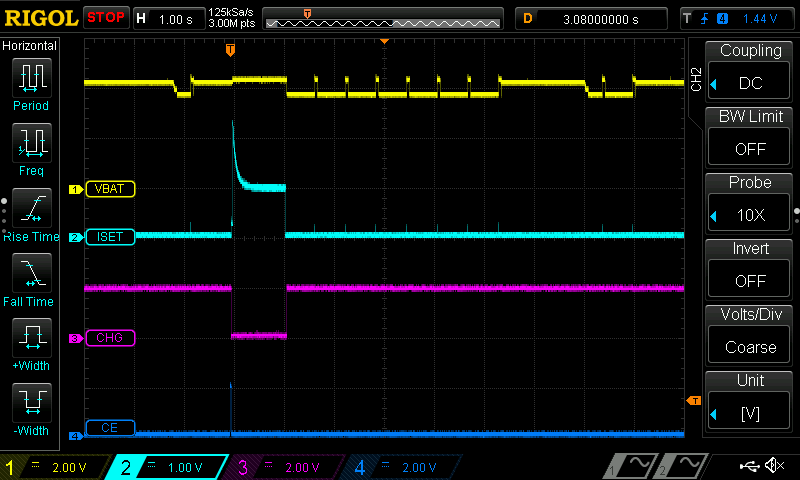Click the muted speaker sound icon
Viewport: 800px width, 480px height.
775,465
